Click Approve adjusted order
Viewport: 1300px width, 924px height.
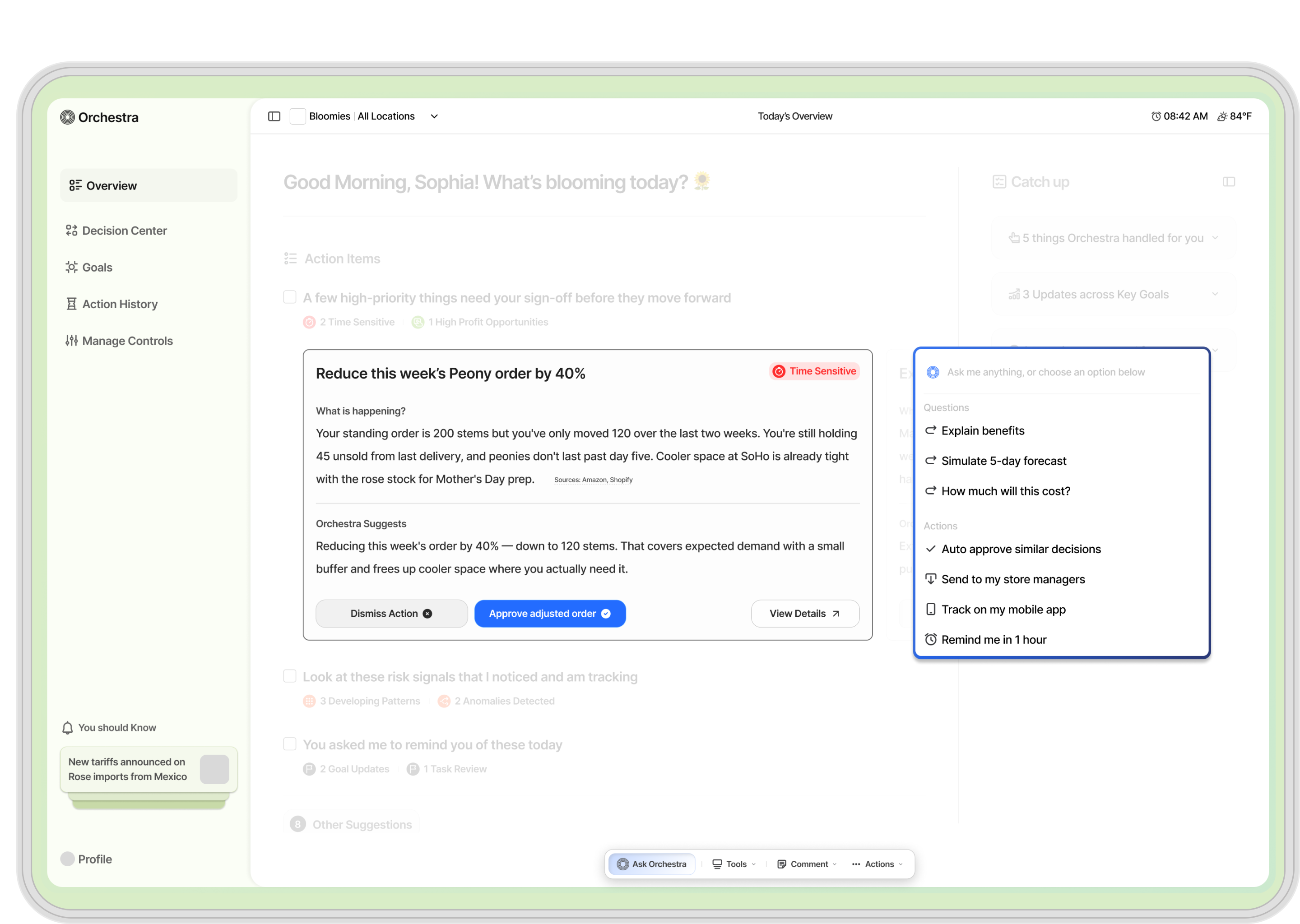click(x=550, y=613)
